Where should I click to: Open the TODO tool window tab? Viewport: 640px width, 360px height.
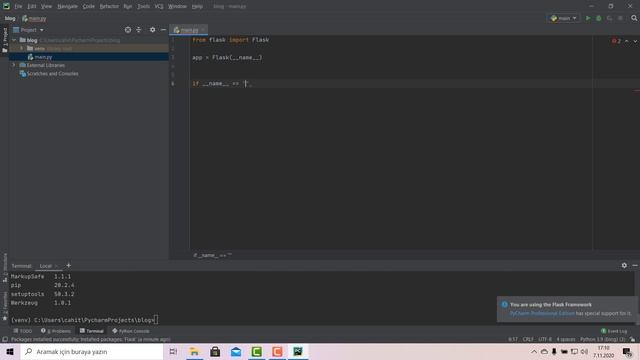coord(22,331)
